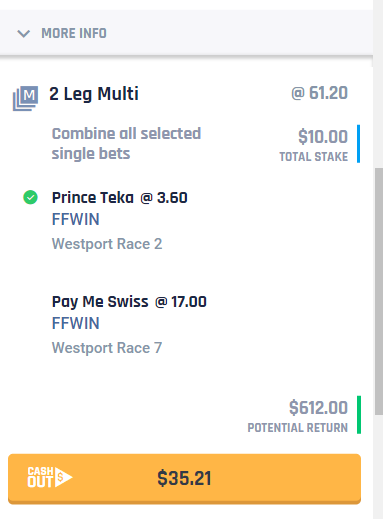Click the POTENTIAL RETURN label

pos(298,428)
